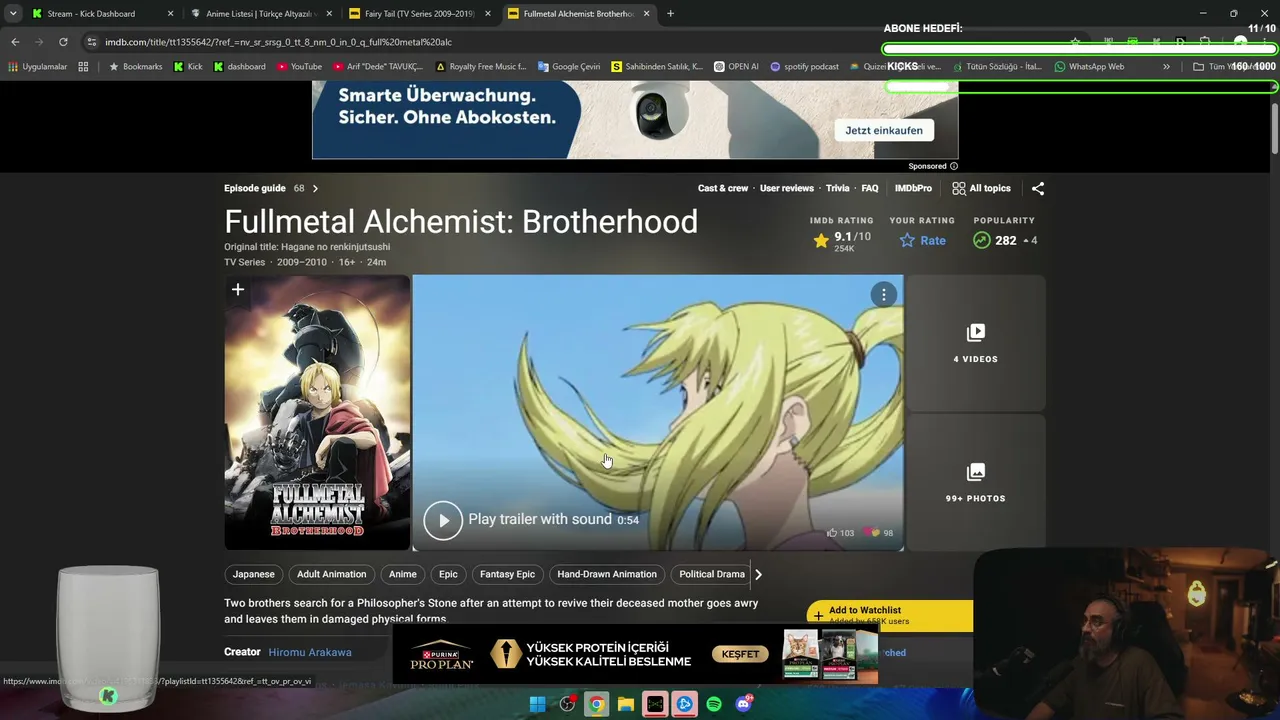Click the green popularity trend icon
The width and height of the screenshot is (1280, 720).
point(982,241)
